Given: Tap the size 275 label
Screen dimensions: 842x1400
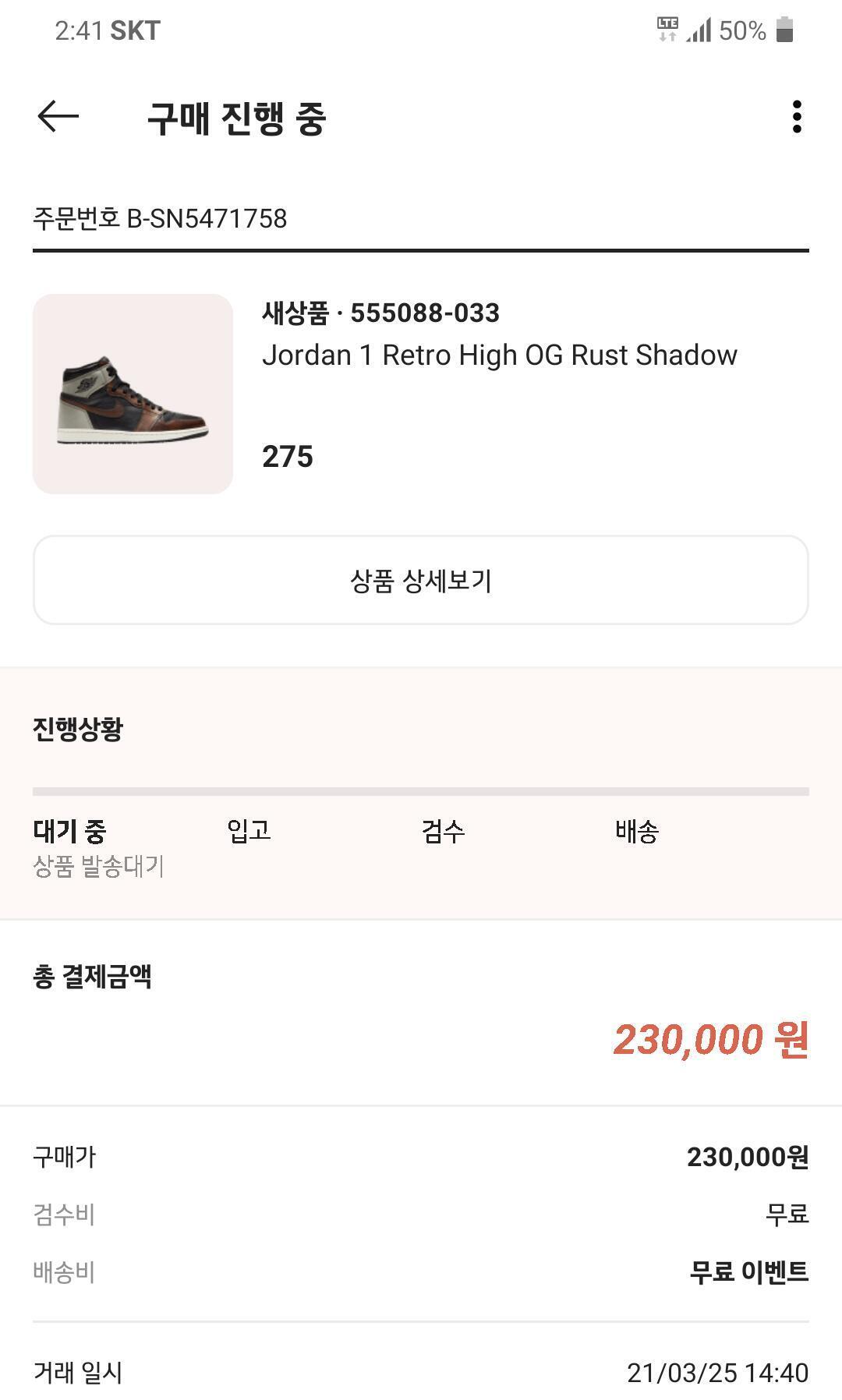Looking at the screenshot, I should point(288,457).
